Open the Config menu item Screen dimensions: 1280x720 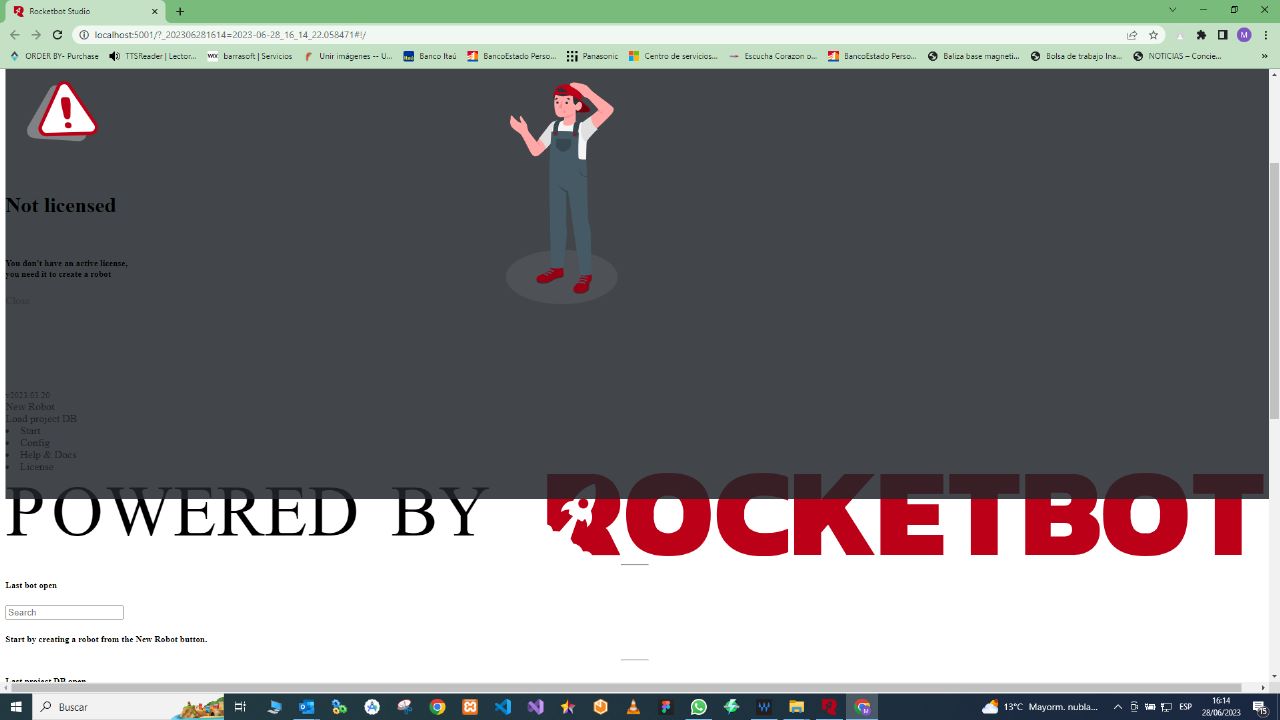[x=35, y=443]
